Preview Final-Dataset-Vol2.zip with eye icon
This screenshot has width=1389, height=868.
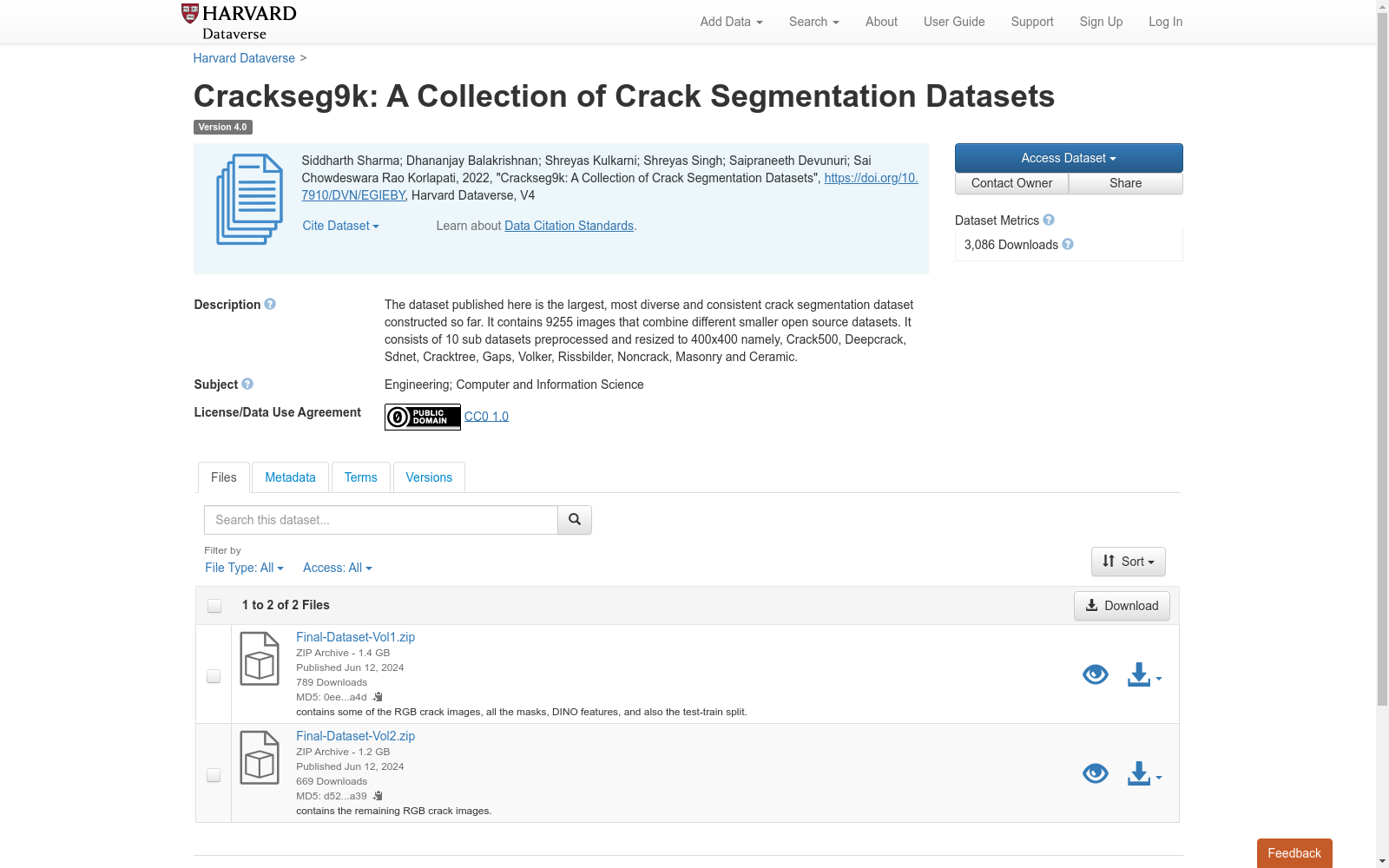point(1096,773)
